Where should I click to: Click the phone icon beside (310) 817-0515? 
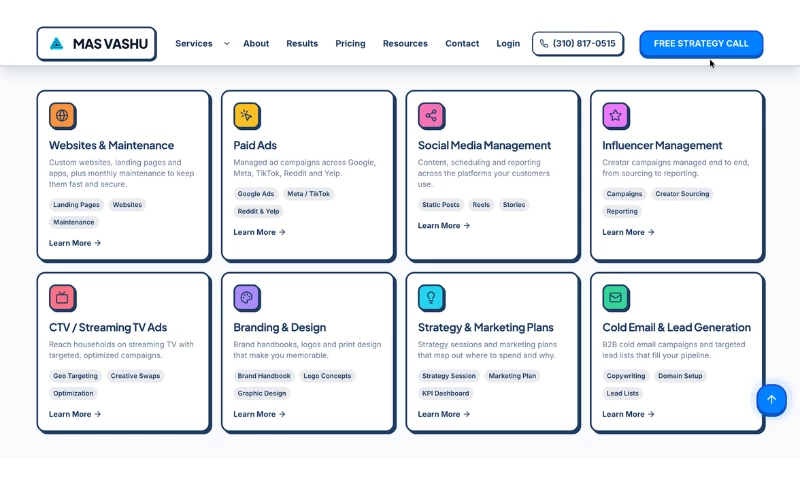(544, 44)
